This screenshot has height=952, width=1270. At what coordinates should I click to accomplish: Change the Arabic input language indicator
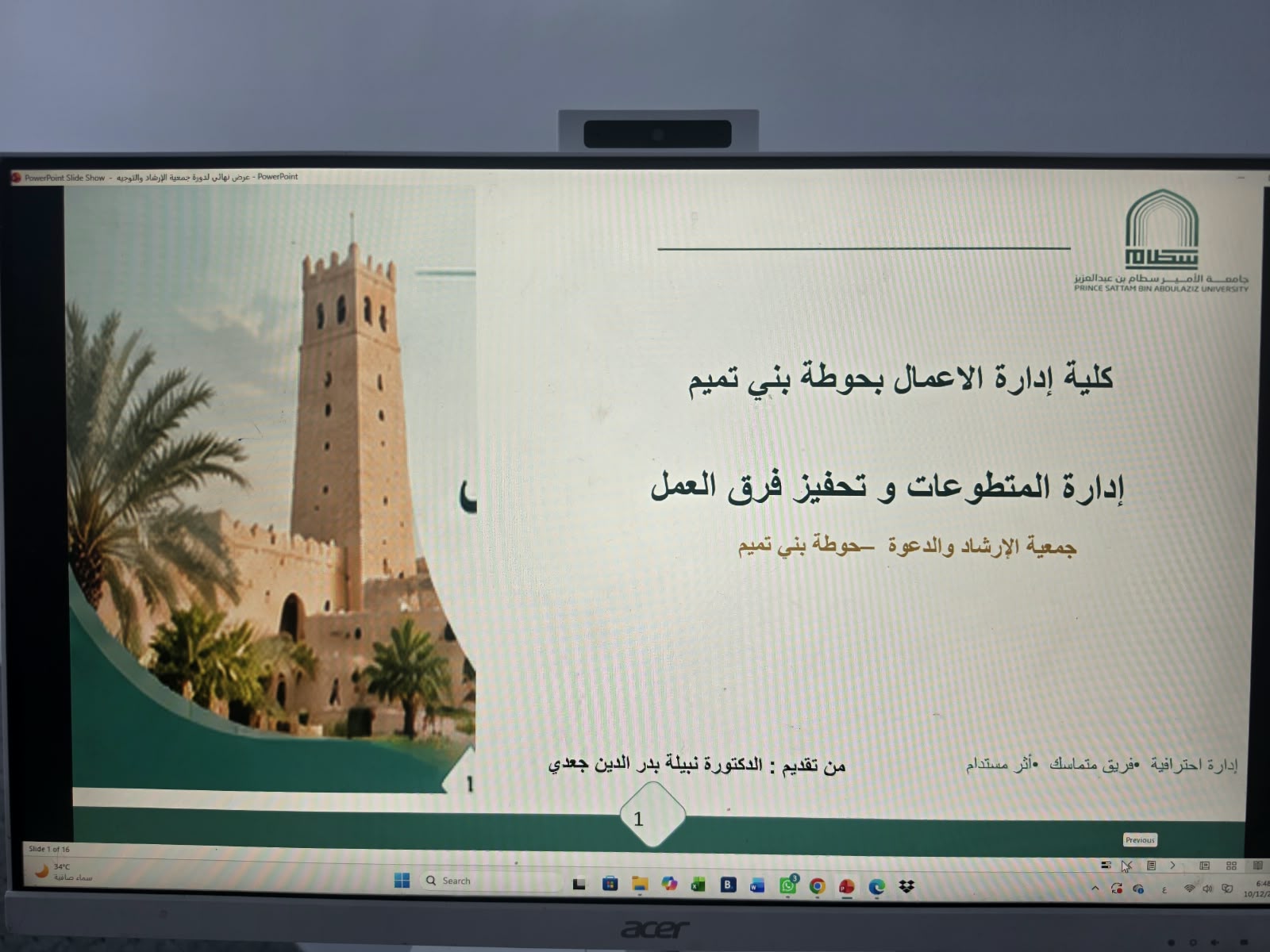tap(1164, 889)
